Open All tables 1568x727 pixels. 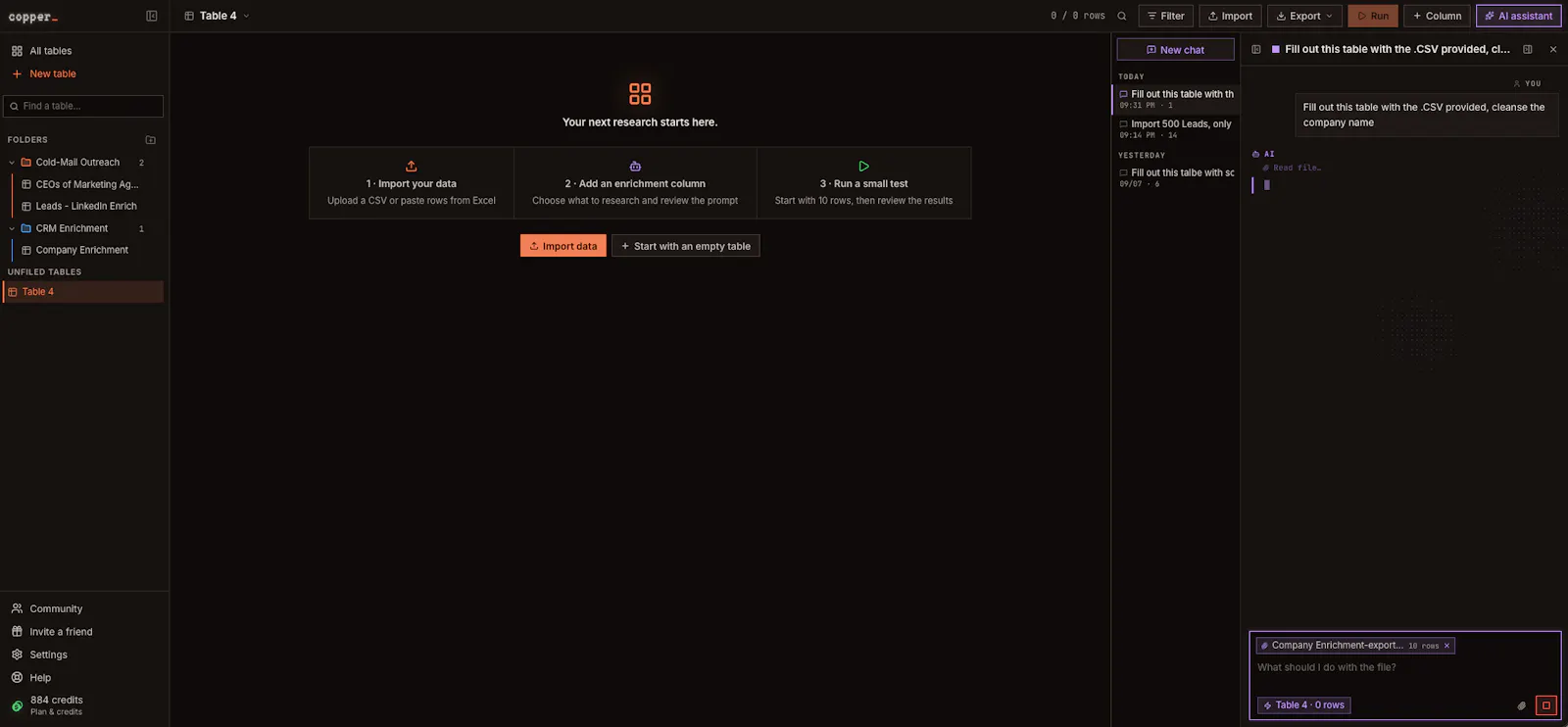[x=50, y=51]
